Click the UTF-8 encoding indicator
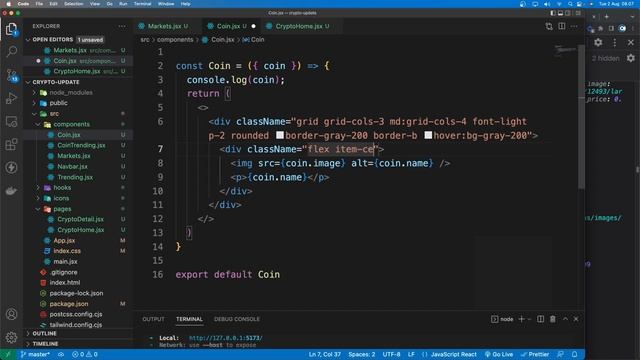The height and width of the screenshot is (360, 640). [x=391, y=354]
